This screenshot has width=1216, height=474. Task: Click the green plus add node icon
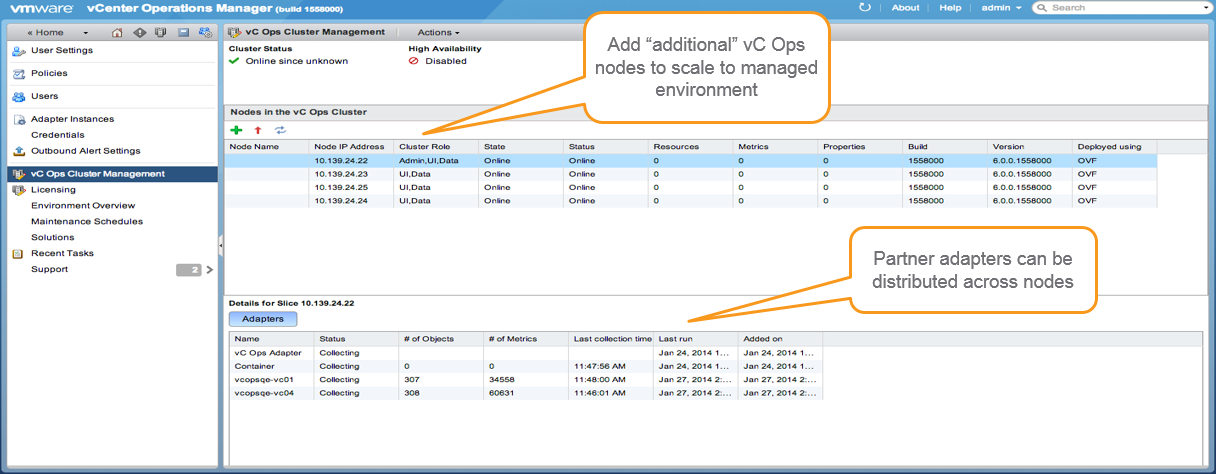click(236, 130)
